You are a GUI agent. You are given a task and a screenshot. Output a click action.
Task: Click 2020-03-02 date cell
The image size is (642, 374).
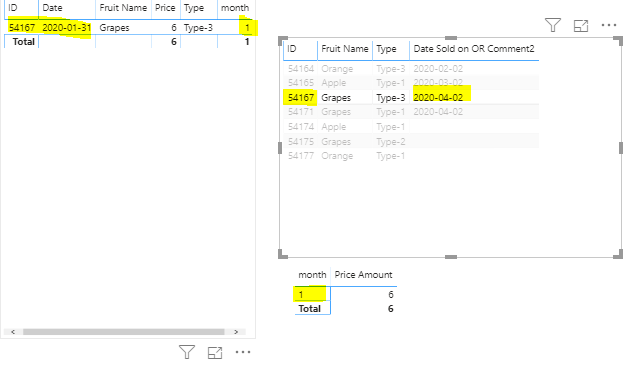[438, 83]
